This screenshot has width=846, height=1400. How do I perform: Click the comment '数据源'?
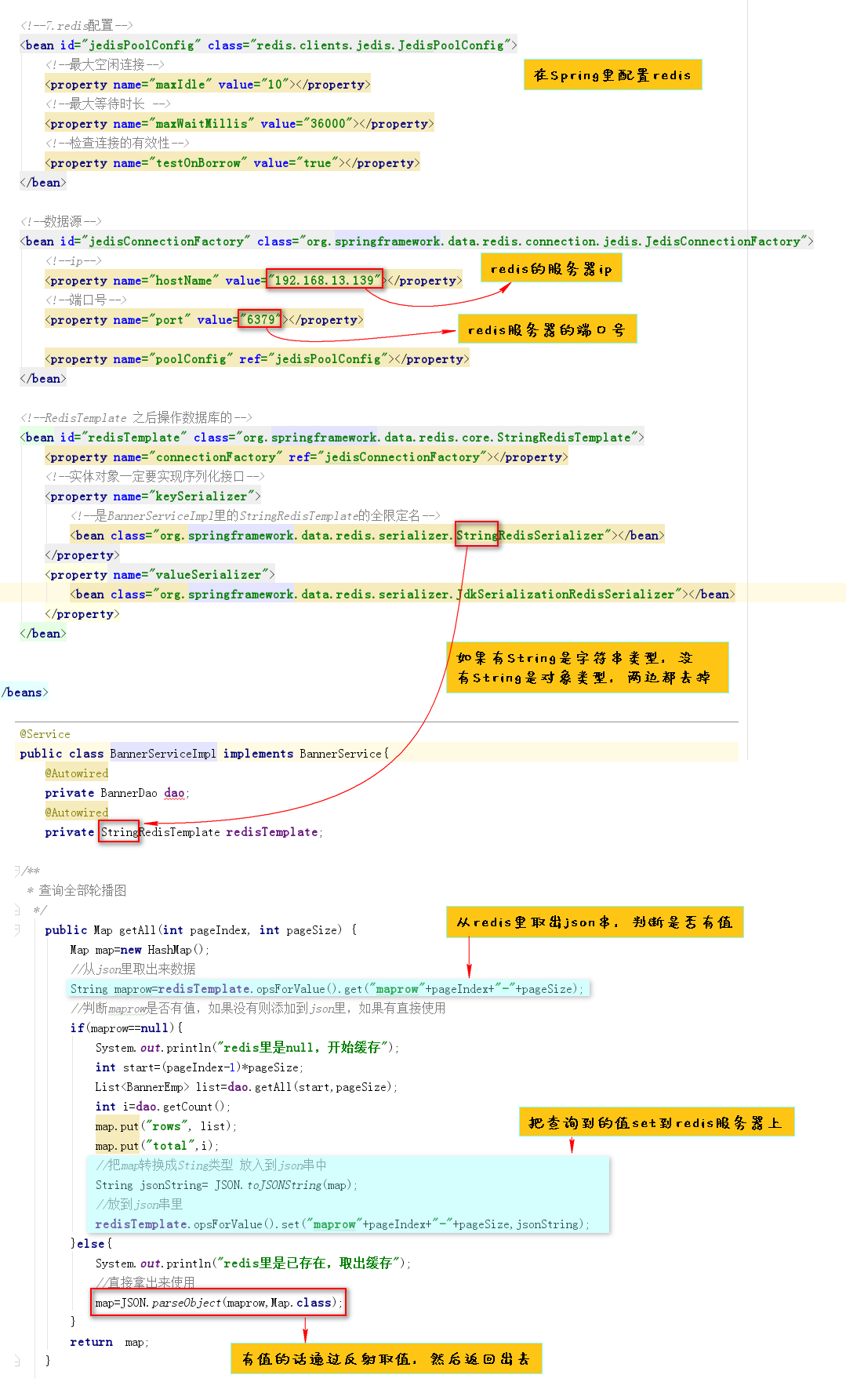tap(61, 222)
